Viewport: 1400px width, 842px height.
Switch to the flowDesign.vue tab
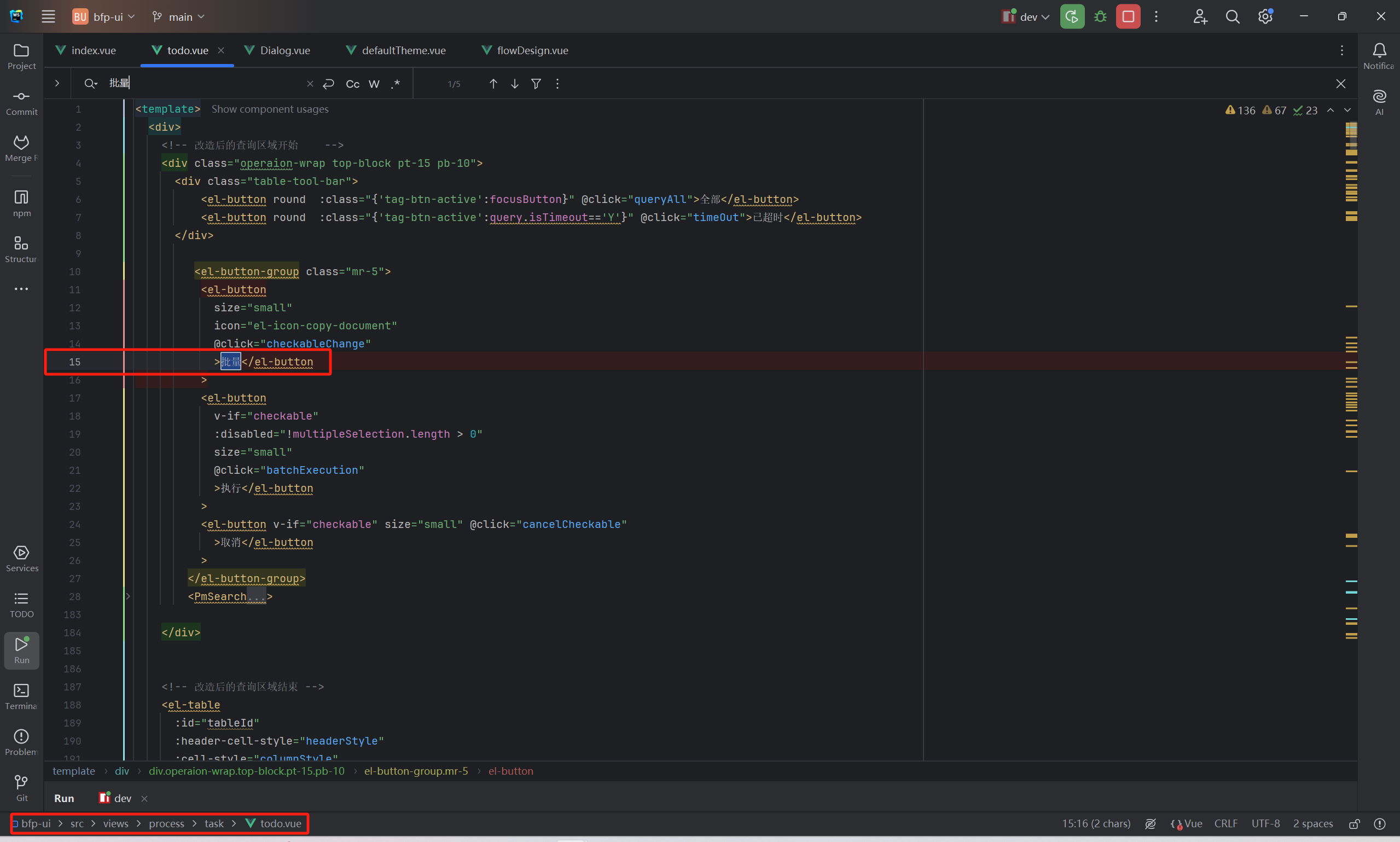pos(532,50)
